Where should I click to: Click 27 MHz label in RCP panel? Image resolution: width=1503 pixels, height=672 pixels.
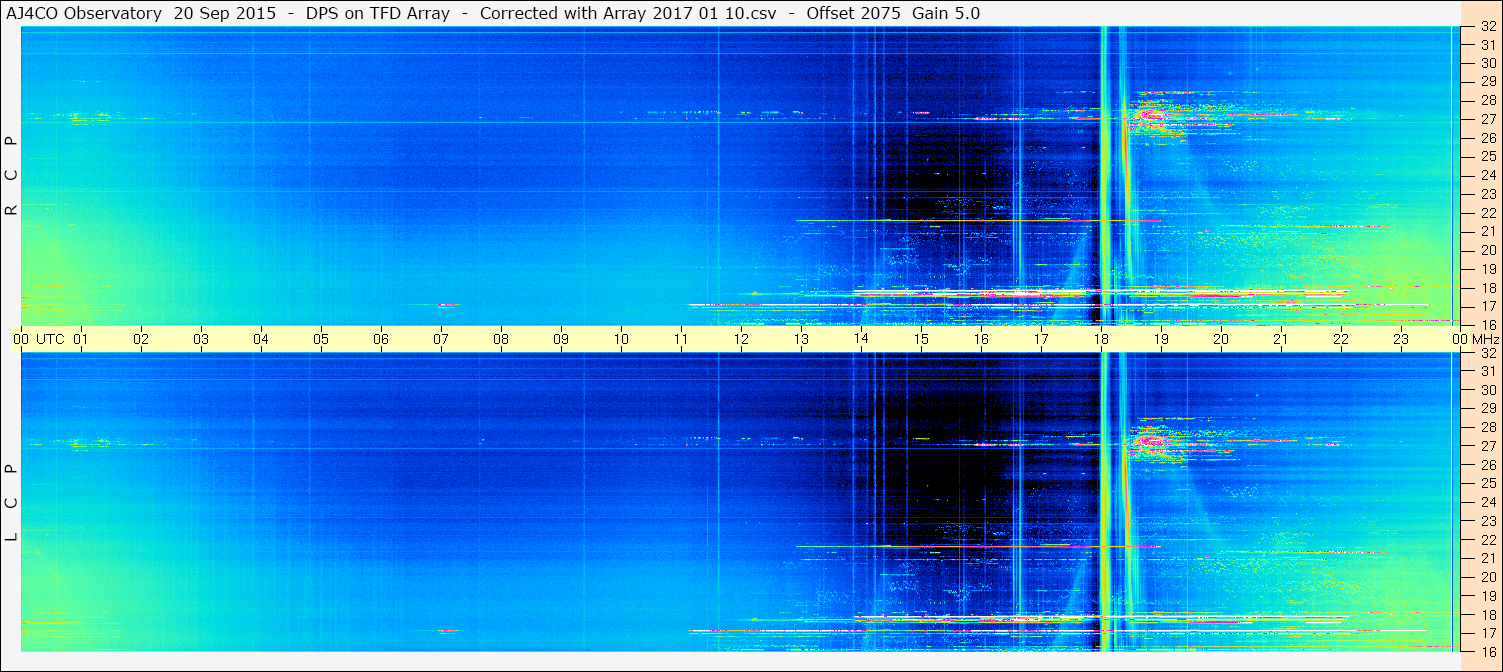[x=1487, y=119]
